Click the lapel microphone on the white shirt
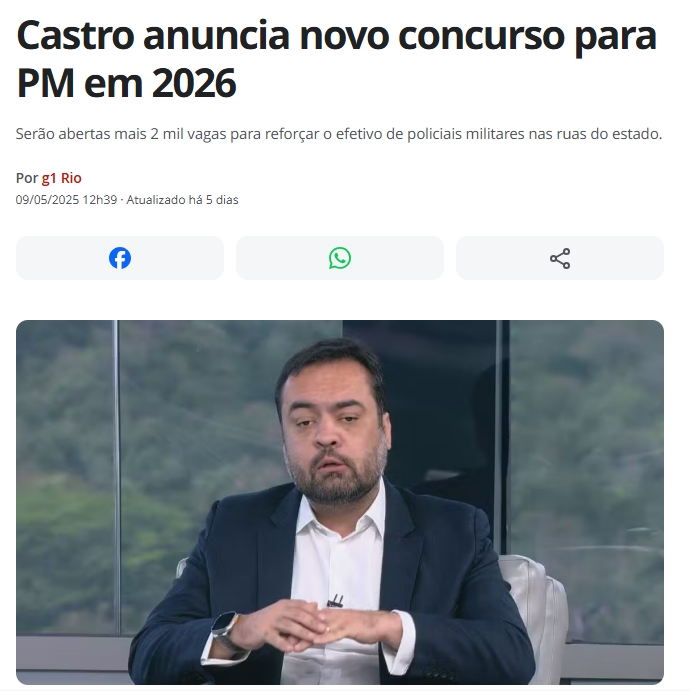690x691 pixels. click(335, 601)
